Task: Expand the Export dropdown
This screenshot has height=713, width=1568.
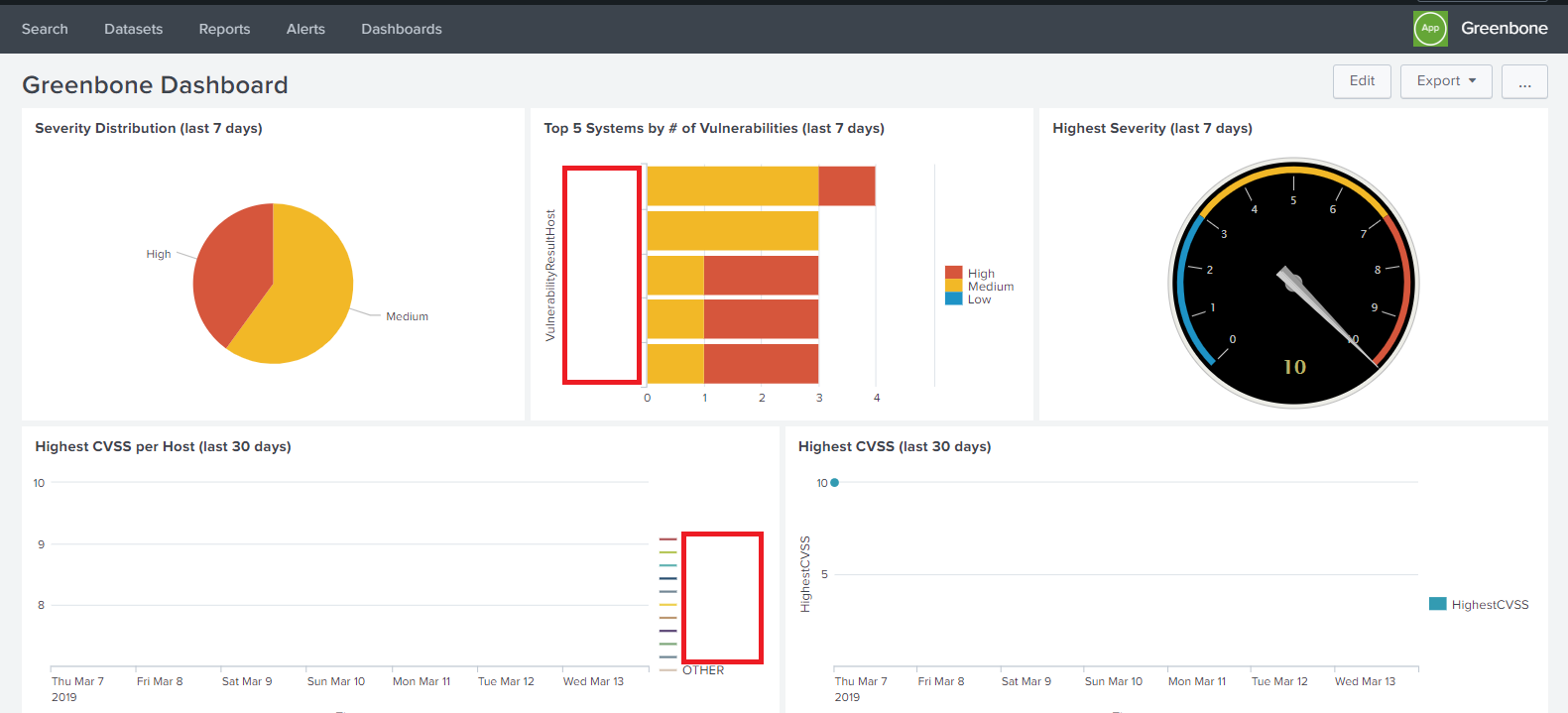Action: (x=1446, y=81)
